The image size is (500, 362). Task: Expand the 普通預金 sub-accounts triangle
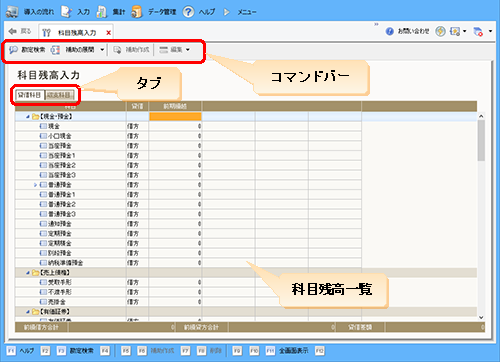pos(35,185)
